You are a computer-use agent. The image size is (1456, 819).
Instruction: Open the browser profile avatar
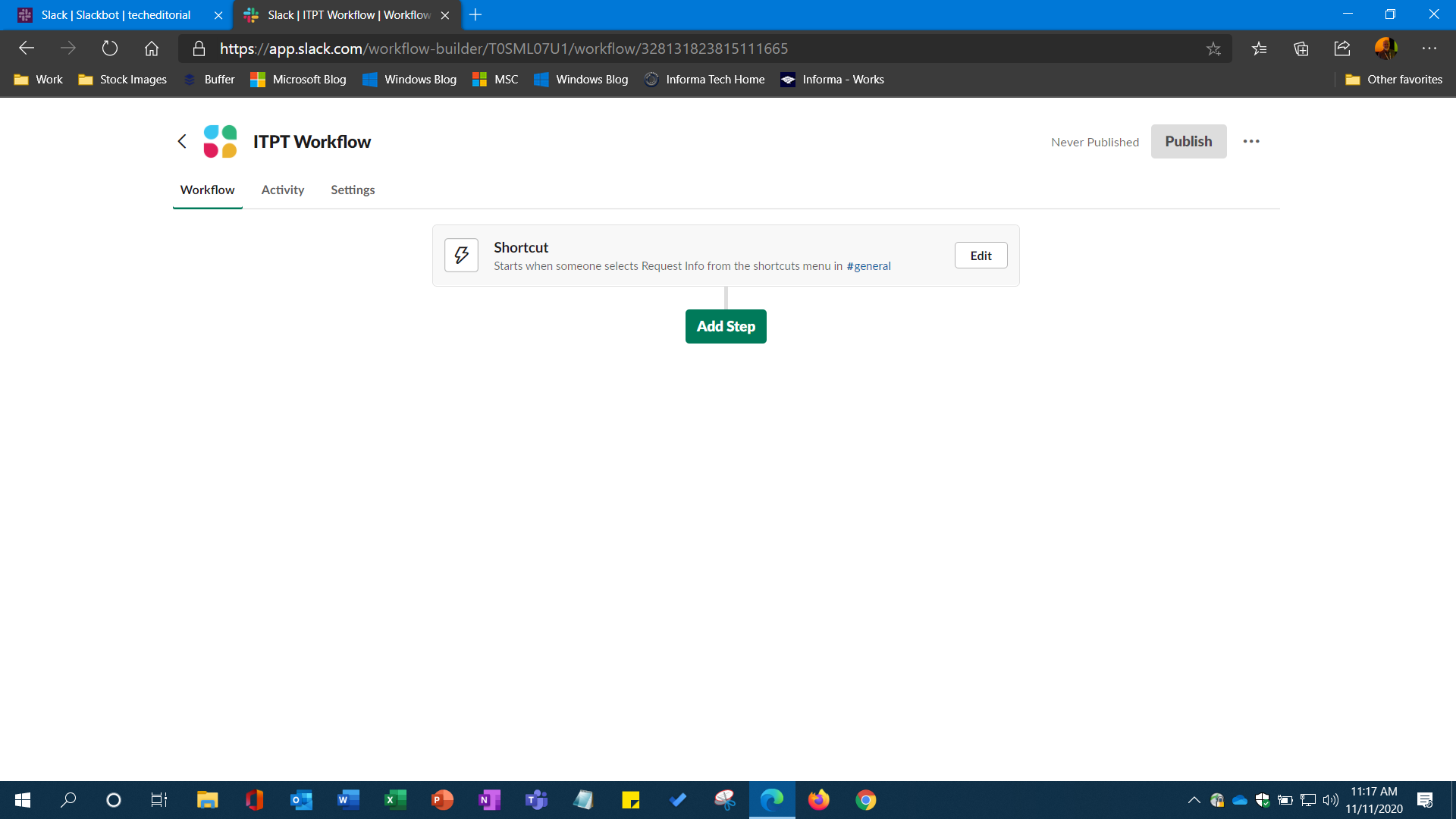click(1386, 48)
